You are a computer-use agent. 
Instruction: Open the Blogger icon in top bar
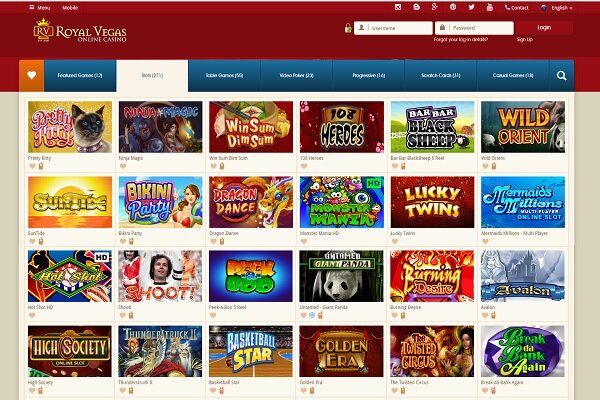[x=416, y=7]
